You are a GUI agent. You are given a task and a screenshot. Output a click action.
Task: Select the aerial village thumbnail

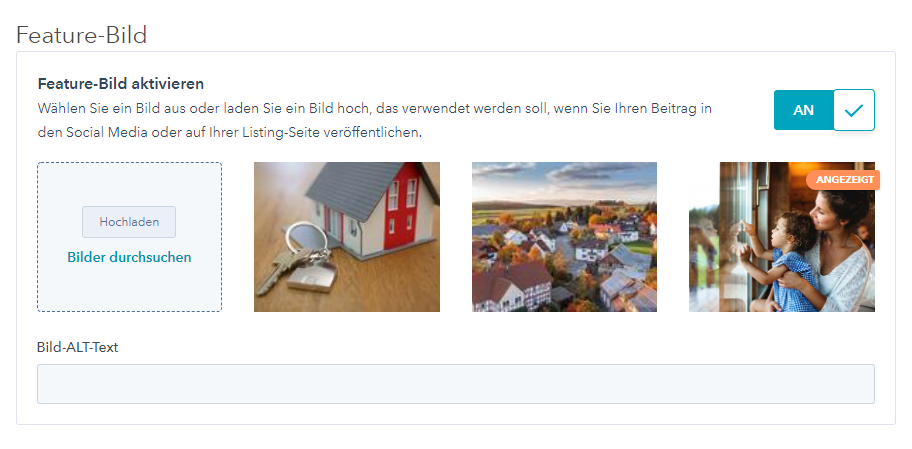tap(564, 237)
